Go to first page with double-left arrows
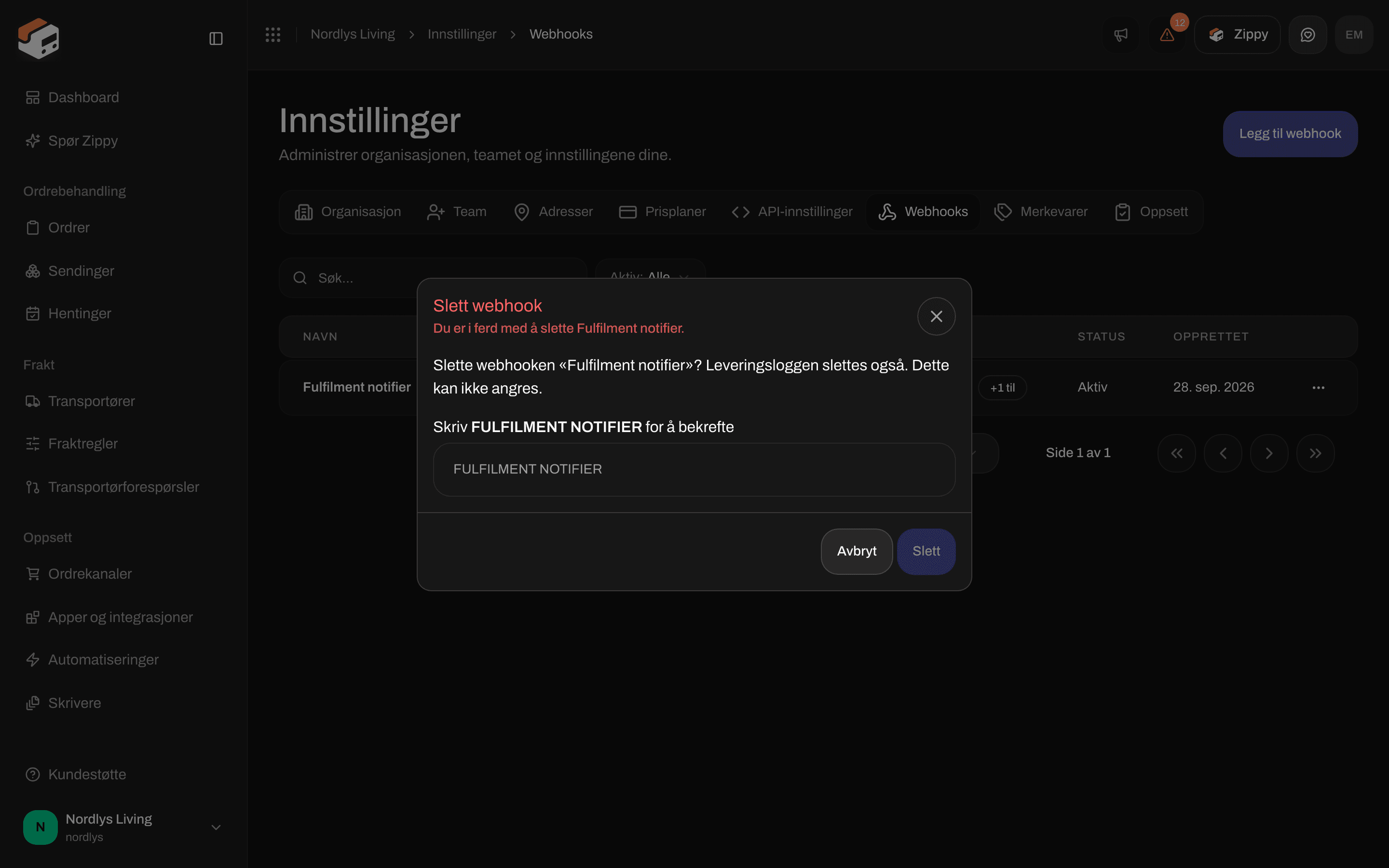The width and height of the screenshot is (1389, 868). (x=1177, y=453)
